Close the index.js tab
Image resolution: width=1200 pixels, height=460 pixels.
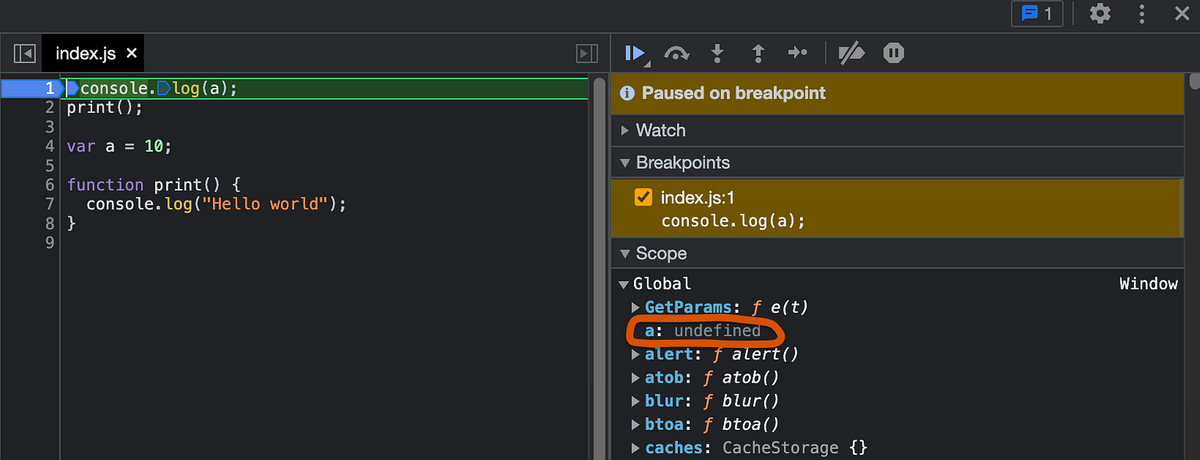point(131,53)
